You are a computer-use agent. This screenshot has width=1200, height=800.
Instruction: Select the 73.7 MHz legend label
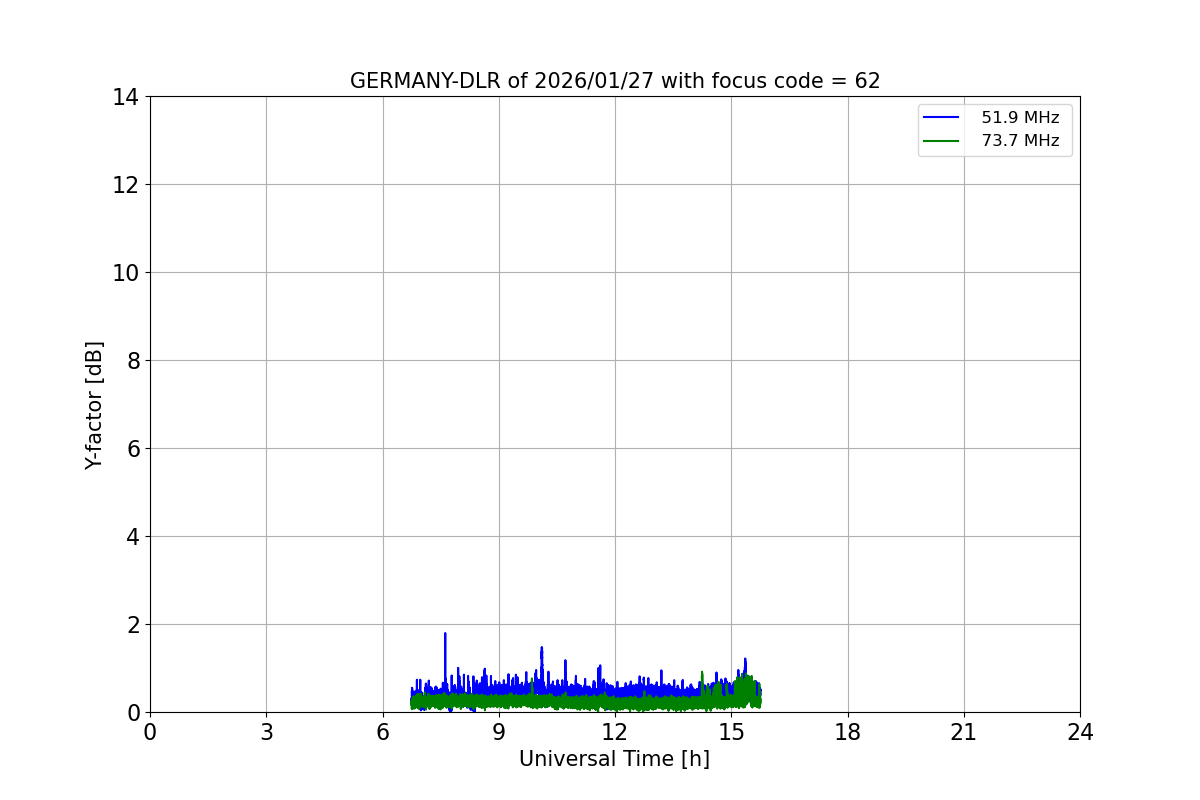click(1020, 141)
